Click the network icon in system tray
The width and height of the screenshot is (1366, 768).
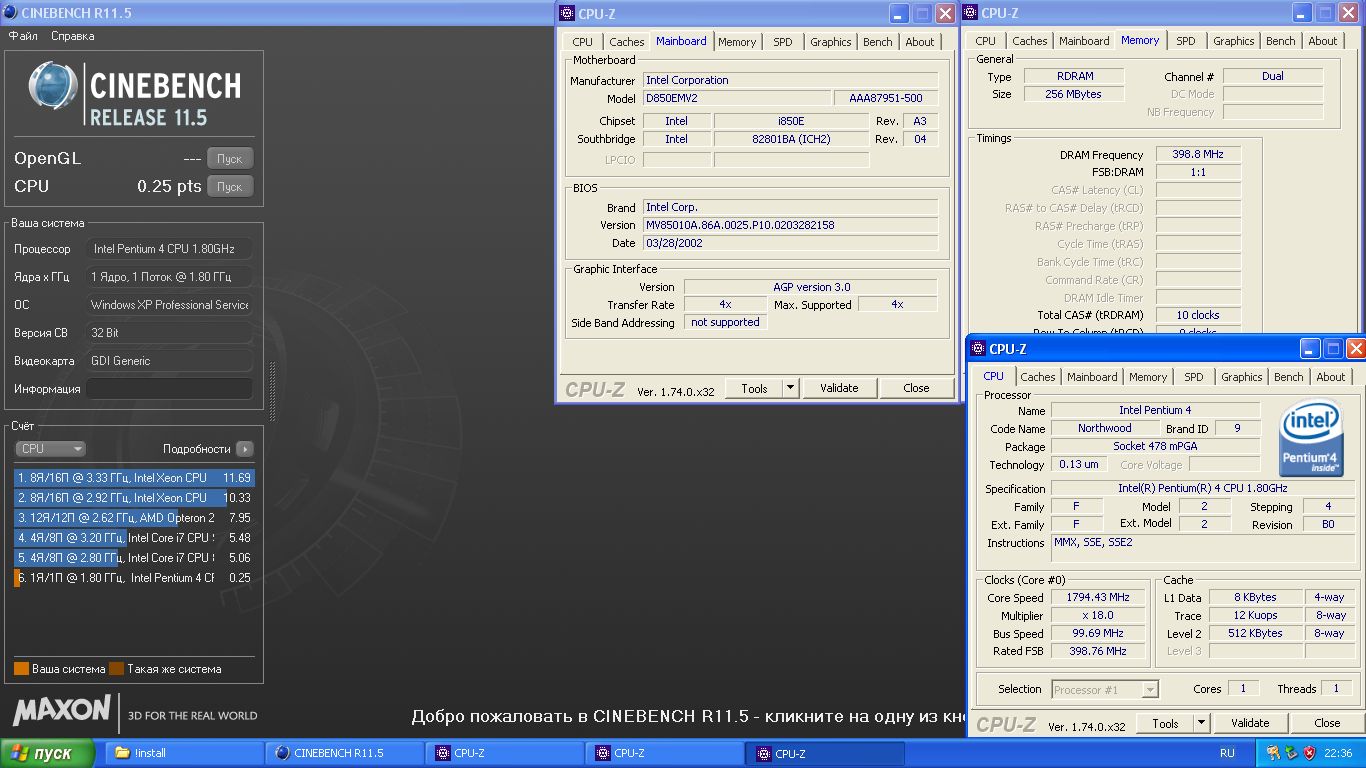(1273, 753)
